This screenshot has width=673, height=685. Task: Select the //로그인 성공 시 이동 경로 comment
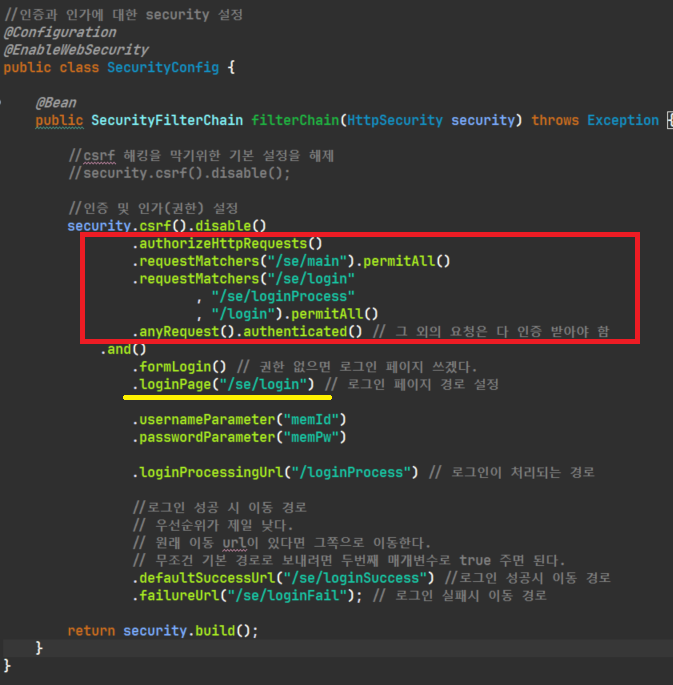220,508
